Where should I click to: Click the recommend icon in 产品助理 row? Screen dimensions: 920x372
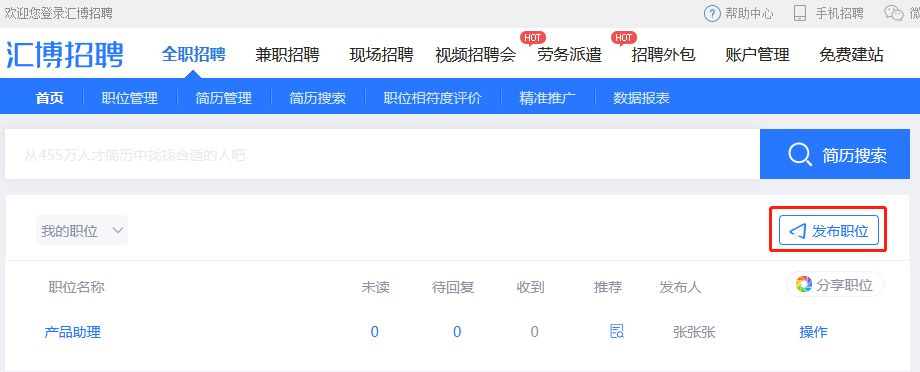(617, 332)
